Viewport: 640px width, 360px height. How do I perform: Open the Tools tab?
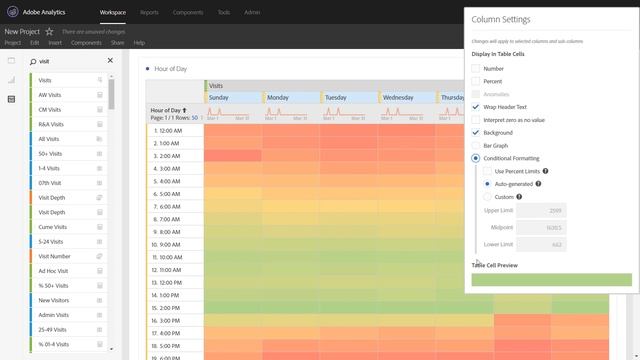224,12
